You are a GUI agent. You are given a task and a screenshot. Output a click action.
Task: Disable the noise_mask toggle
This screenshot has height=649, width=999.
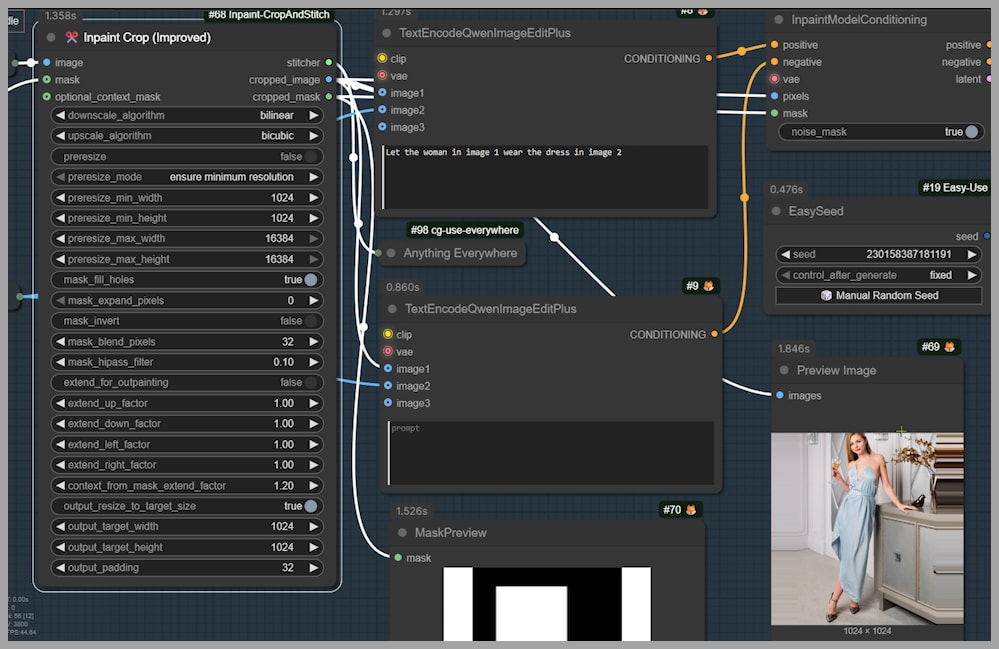pos(971,132)
